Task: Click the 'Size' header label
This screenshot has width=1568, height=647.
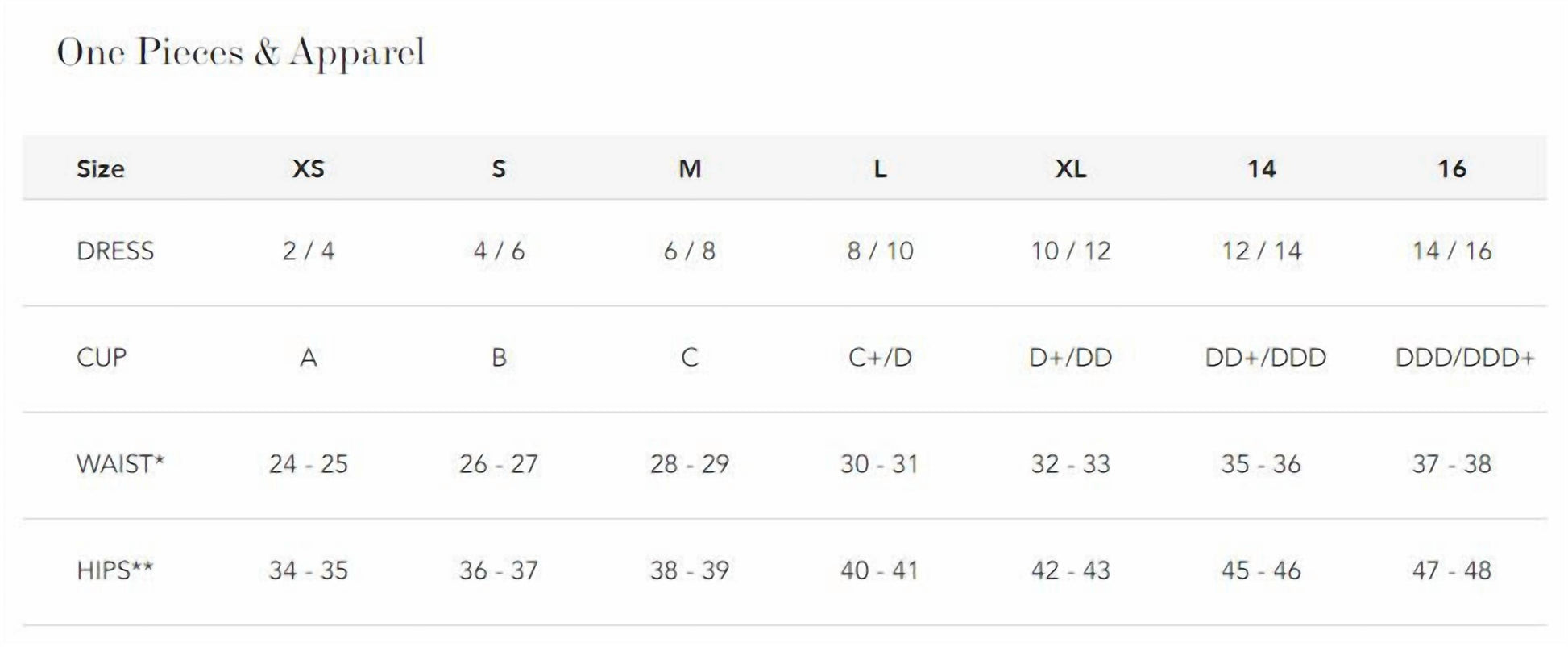Action: coord(101,168)
